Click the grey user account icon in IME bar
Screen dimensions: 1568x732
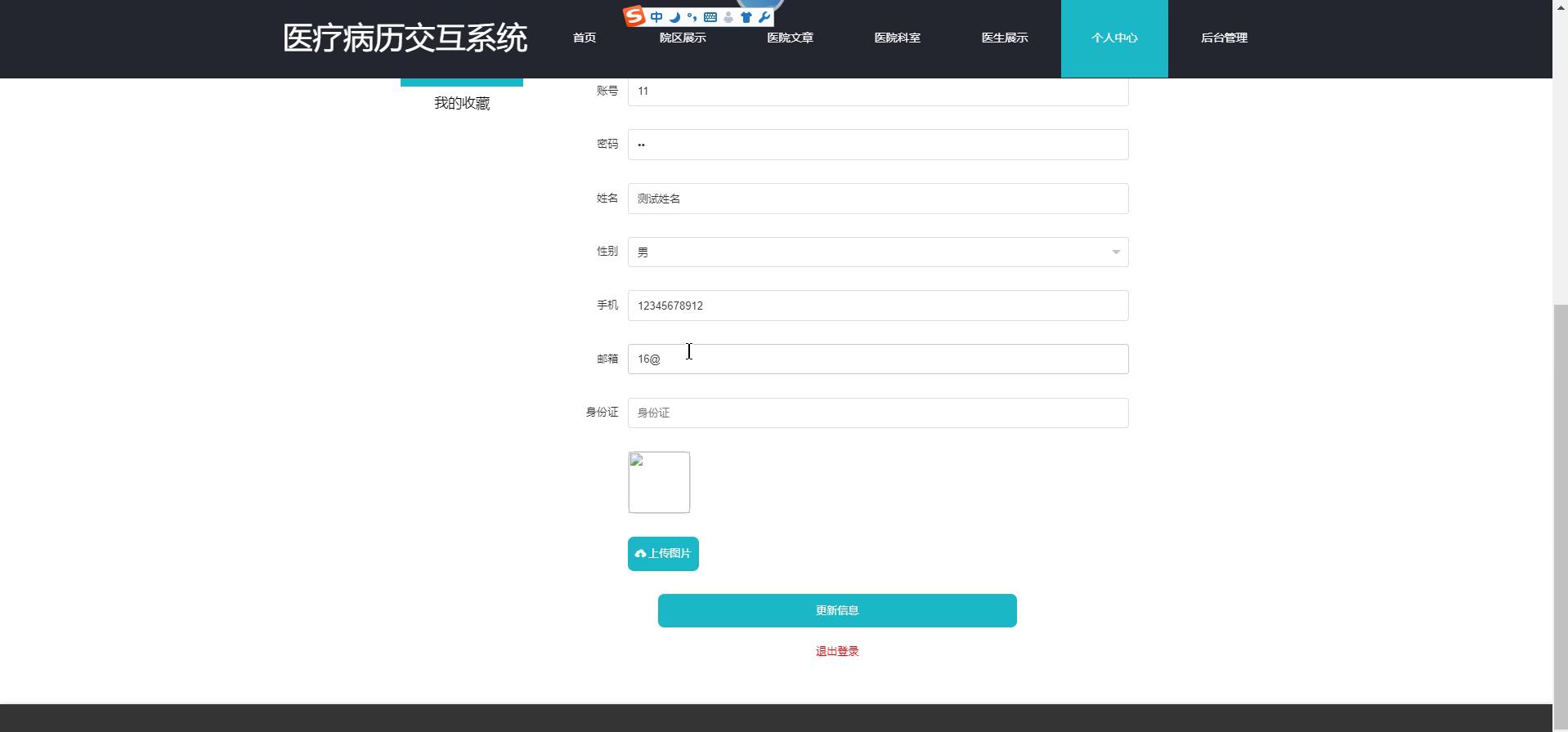point(728,17)
